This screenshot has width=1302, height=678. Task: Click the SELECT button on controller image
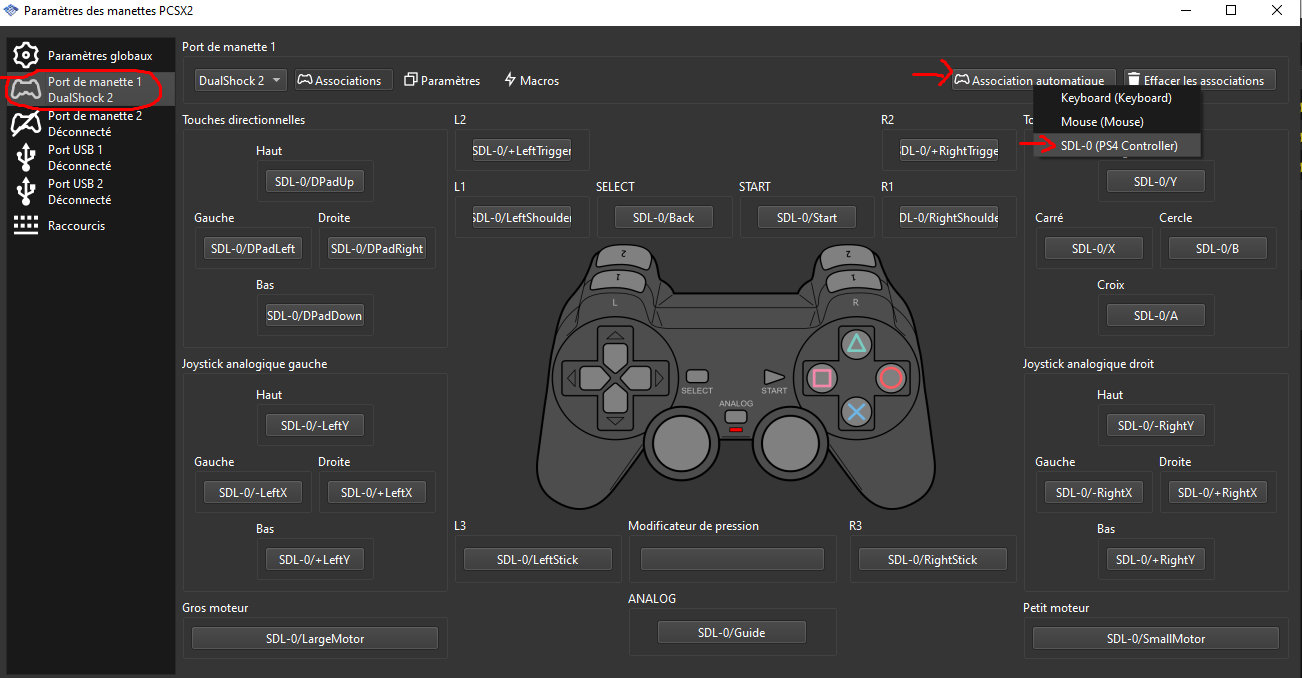click(x=697, y=376)
